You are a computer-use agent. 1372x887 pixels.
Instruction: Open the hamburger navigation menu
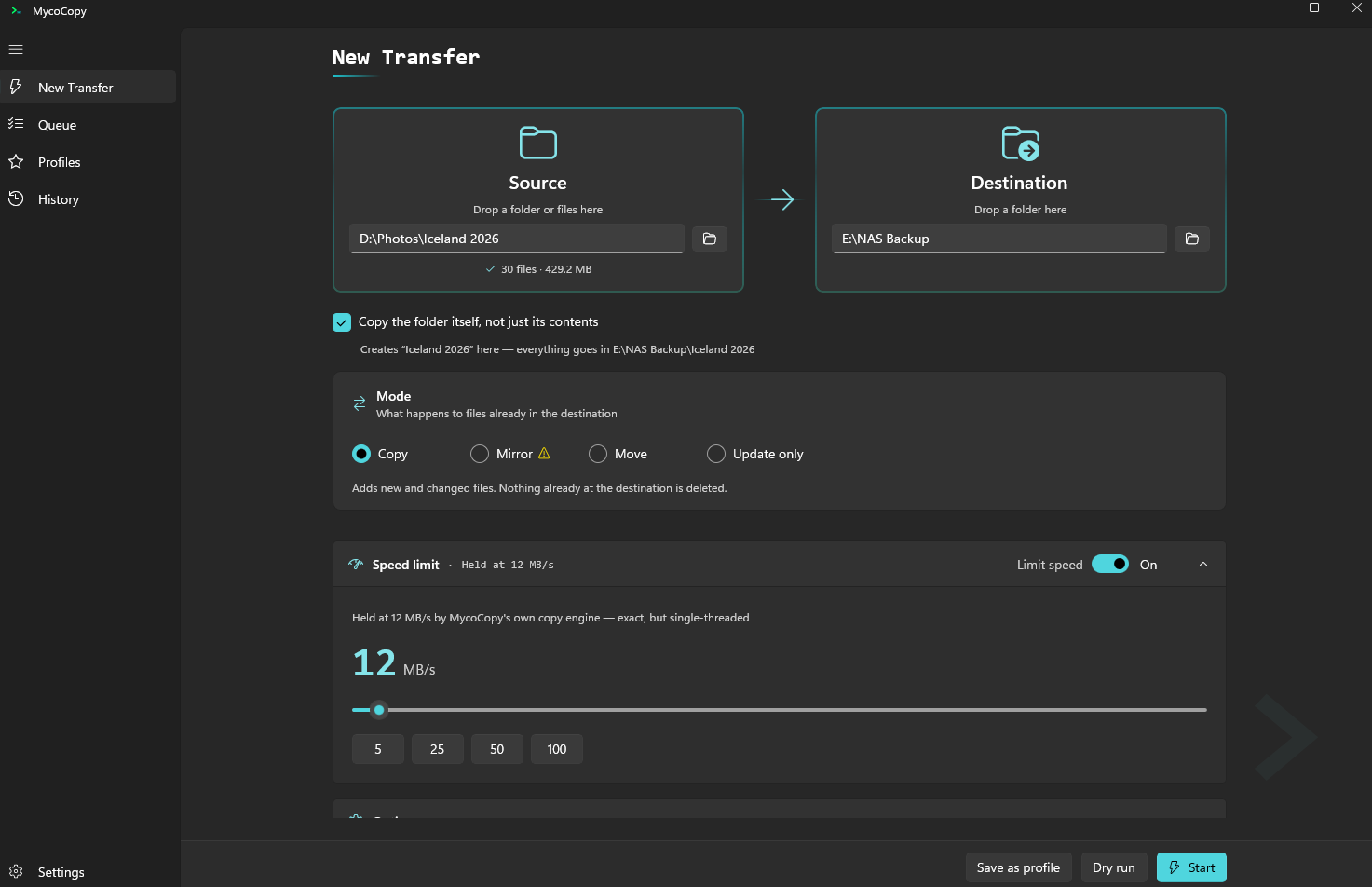[16, 49]
